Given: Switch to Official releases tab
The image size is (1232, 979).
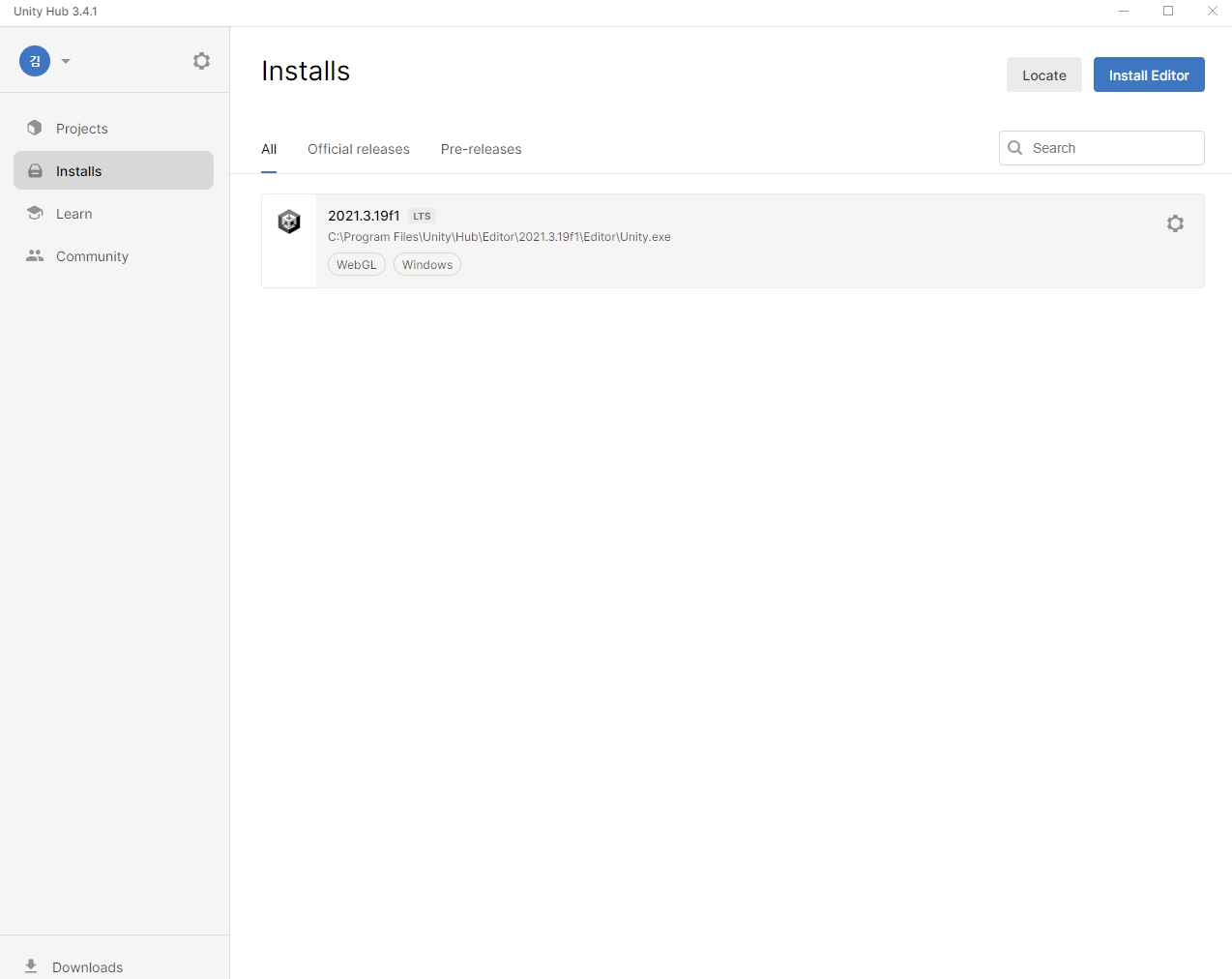Looking at the screenshot, I should point(359,149).
